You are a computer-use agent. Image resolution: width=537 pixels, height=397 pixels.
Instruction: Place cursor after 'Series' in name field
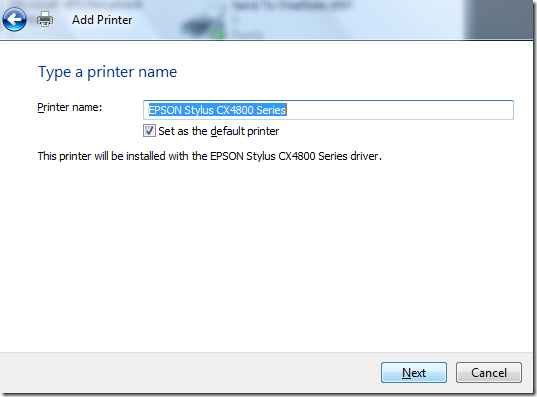(x=287, y=110)
